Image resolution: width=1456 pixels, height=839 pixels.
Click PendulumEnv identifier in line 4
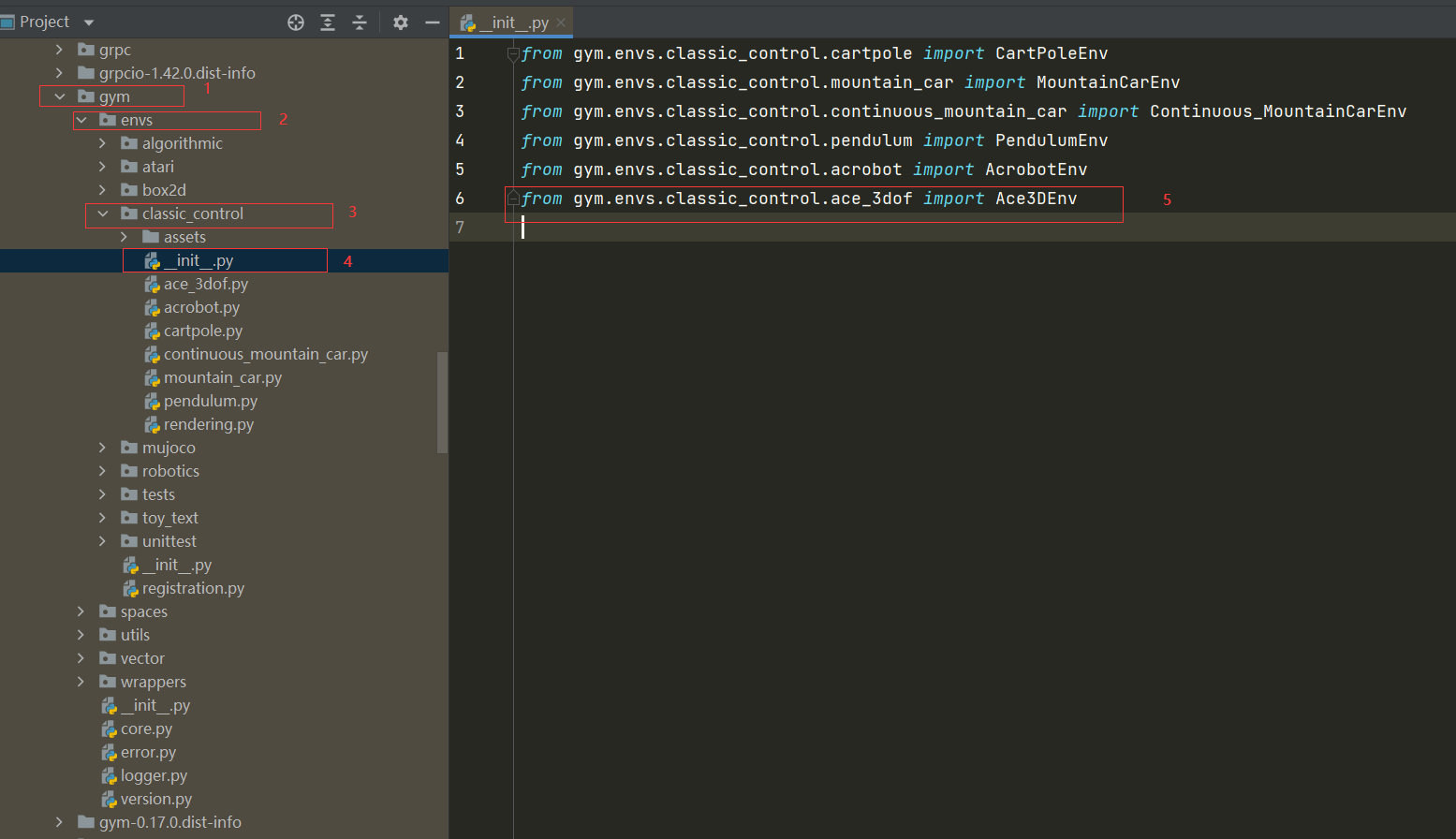[1052, 140]
